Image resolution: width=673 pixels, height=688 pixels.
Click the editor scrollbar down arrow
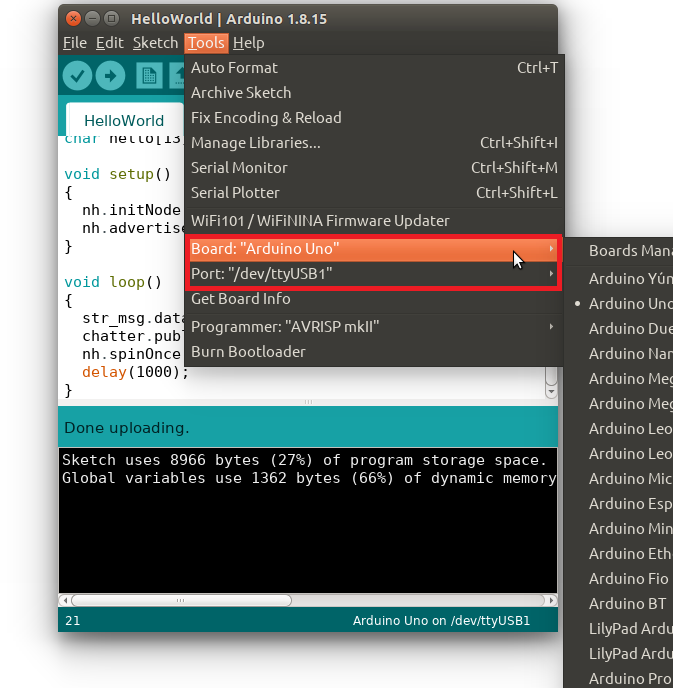point(551,391)
